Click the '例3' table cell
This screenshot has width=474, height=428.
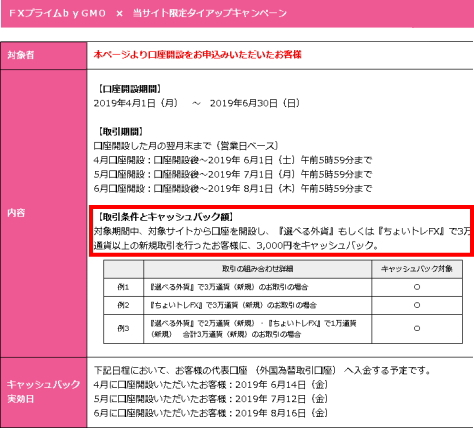123,328
